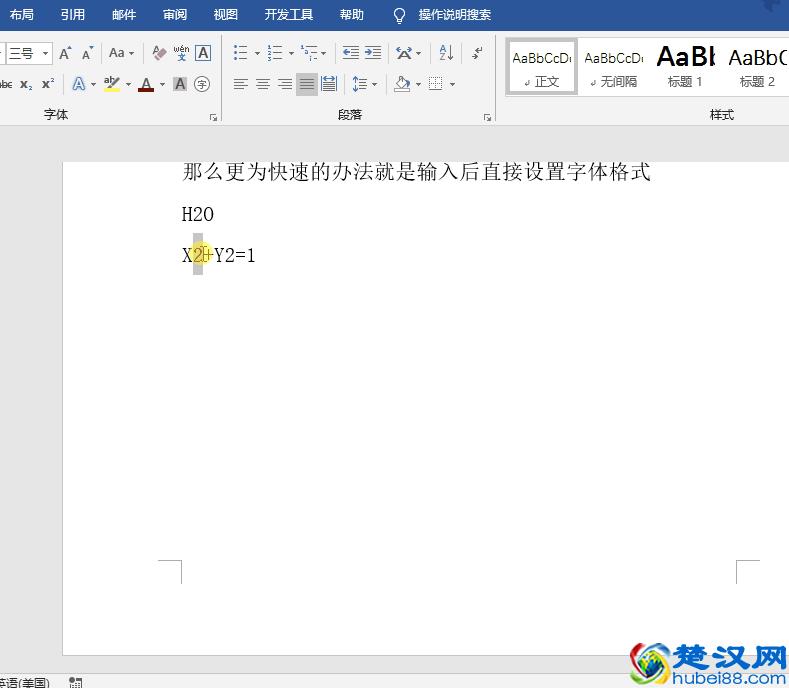Open the phonetic guide (wén) tool

(181, 53)
